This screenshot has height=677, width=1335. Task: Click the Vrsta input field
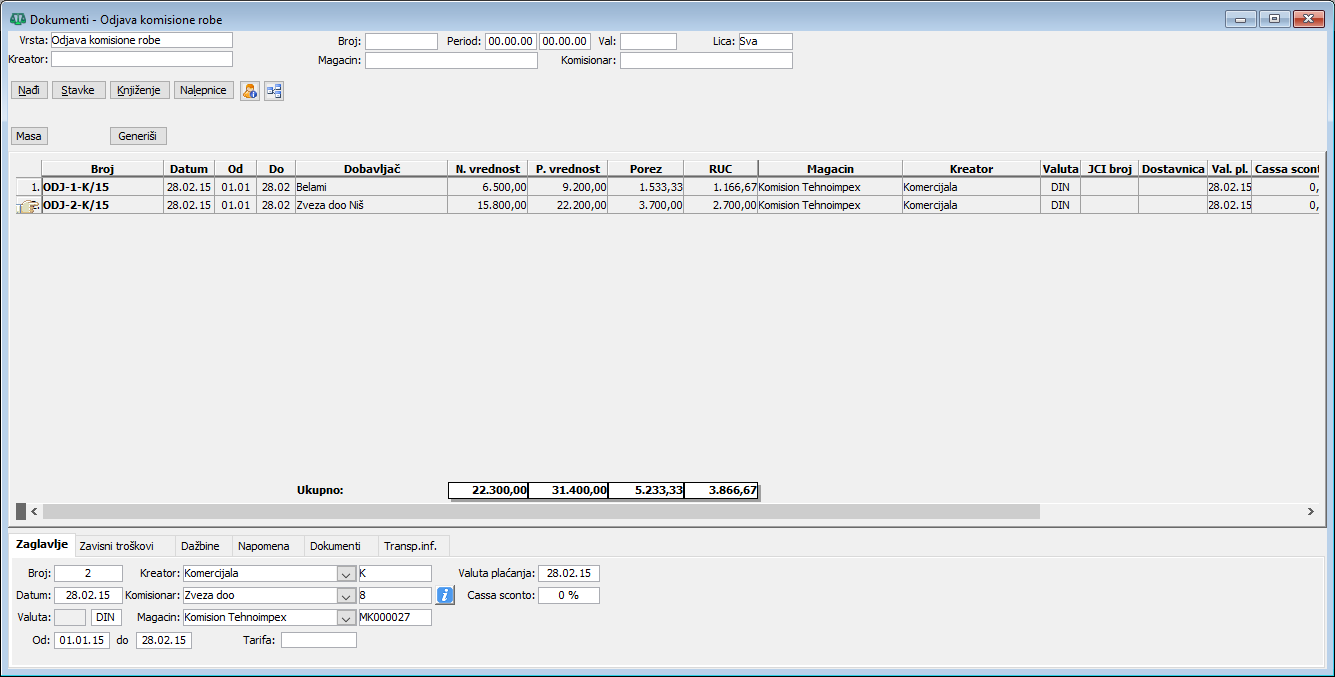click(141, 41)
